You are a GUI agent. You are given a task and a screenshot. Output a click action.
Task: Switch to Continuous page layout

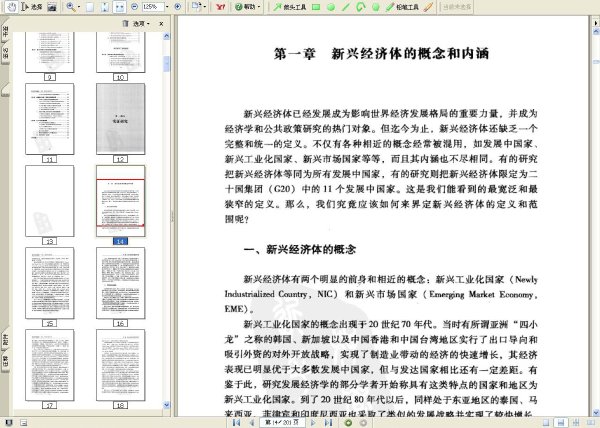click(561, 423)
